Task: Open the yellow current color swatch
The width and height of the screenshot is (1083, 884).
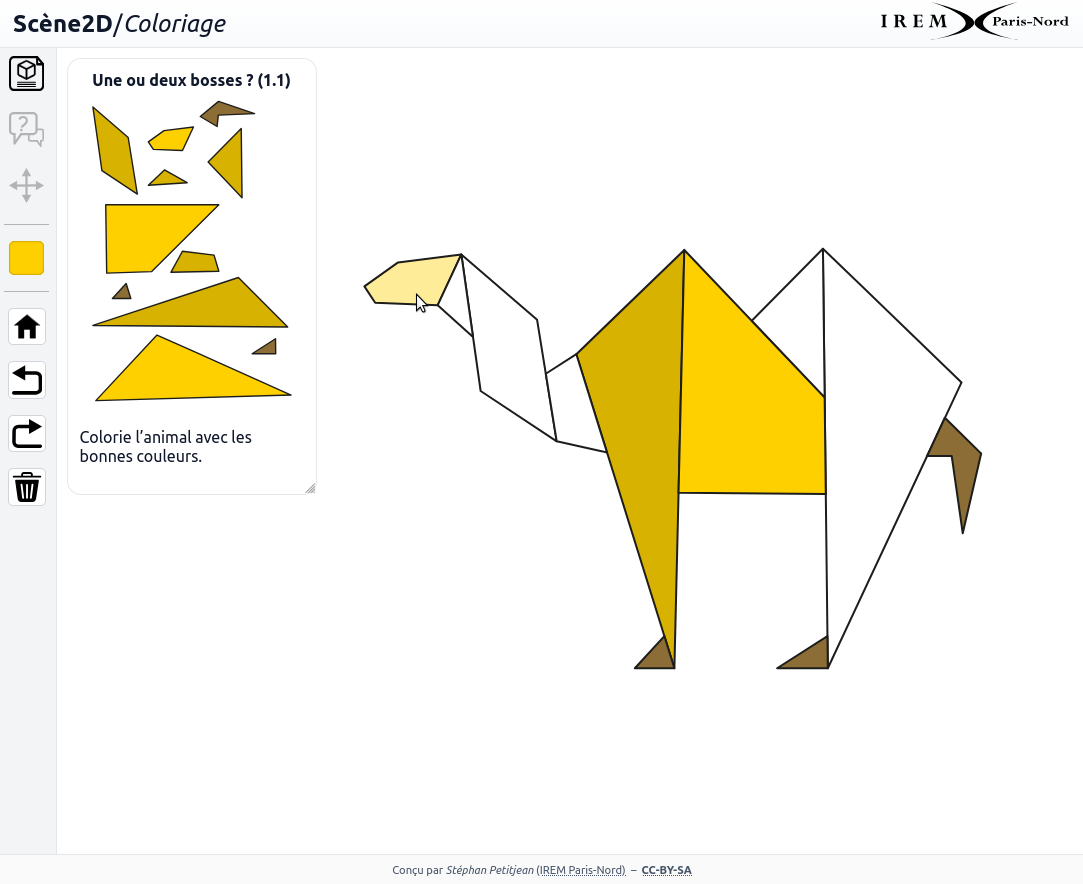Action: pyautogui.click(x=26, y=258)
